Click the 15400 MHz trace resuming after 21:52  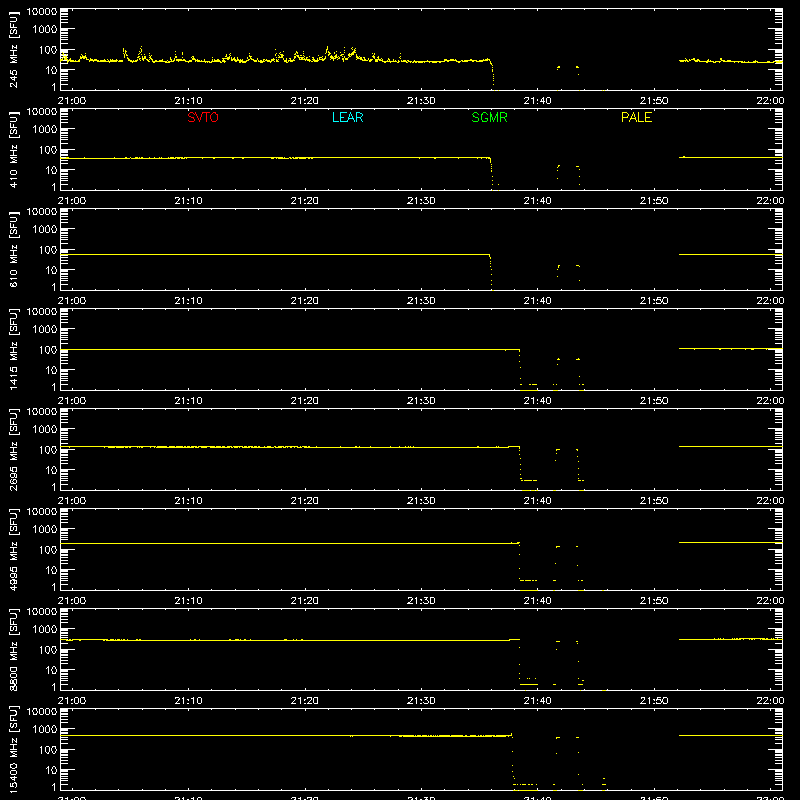coord(730,735)
